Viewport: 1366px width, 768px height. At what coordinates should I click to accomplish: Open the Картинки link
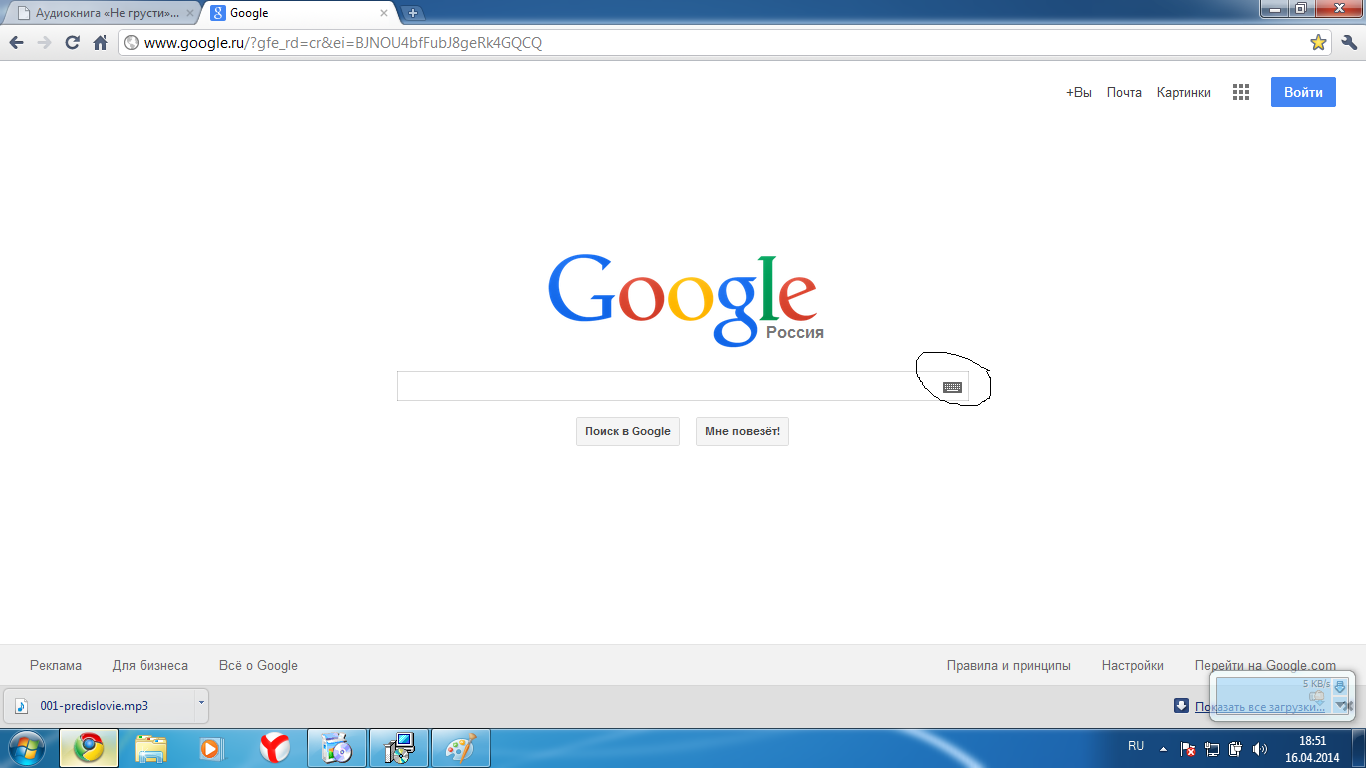point(1184,92)
